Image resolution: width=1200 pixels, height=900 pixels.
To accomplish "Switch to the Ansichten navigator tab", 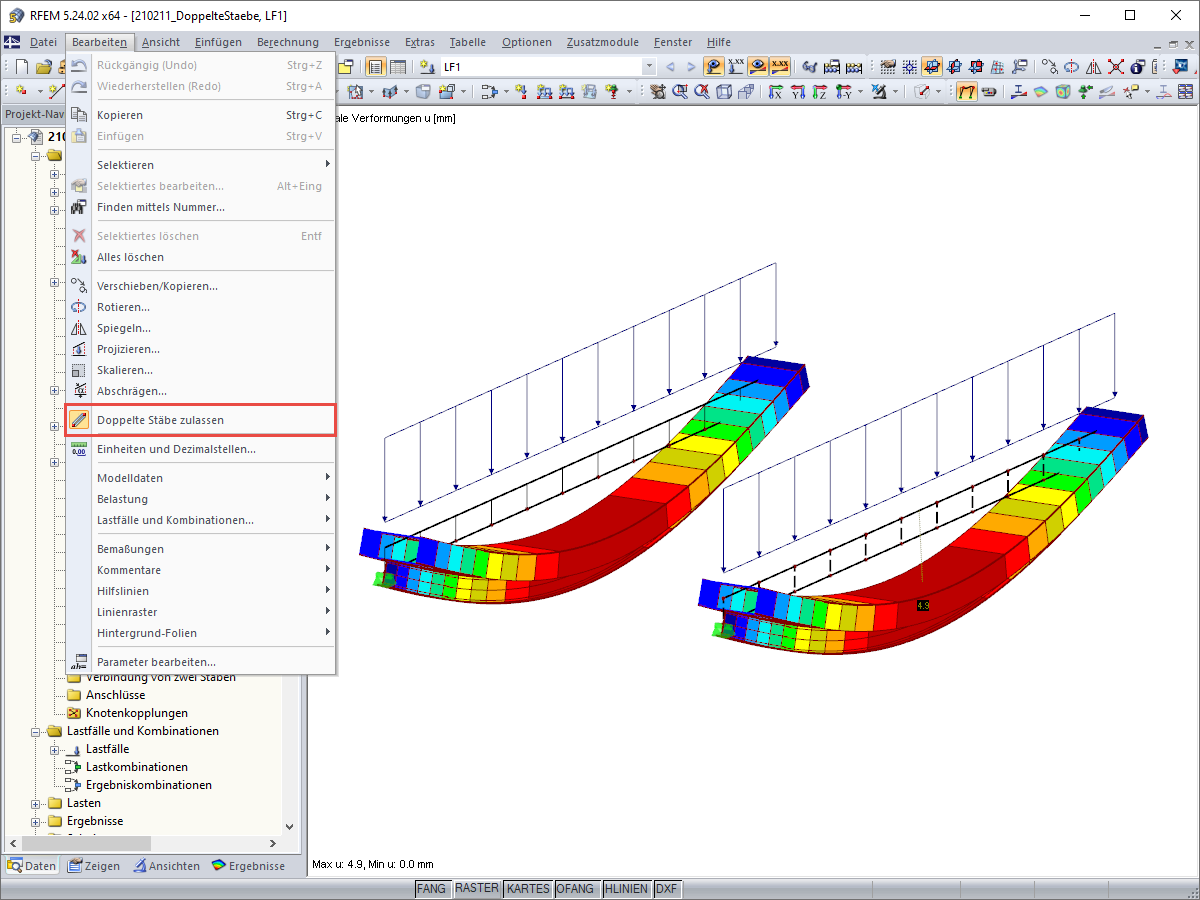I will (167, 866).
